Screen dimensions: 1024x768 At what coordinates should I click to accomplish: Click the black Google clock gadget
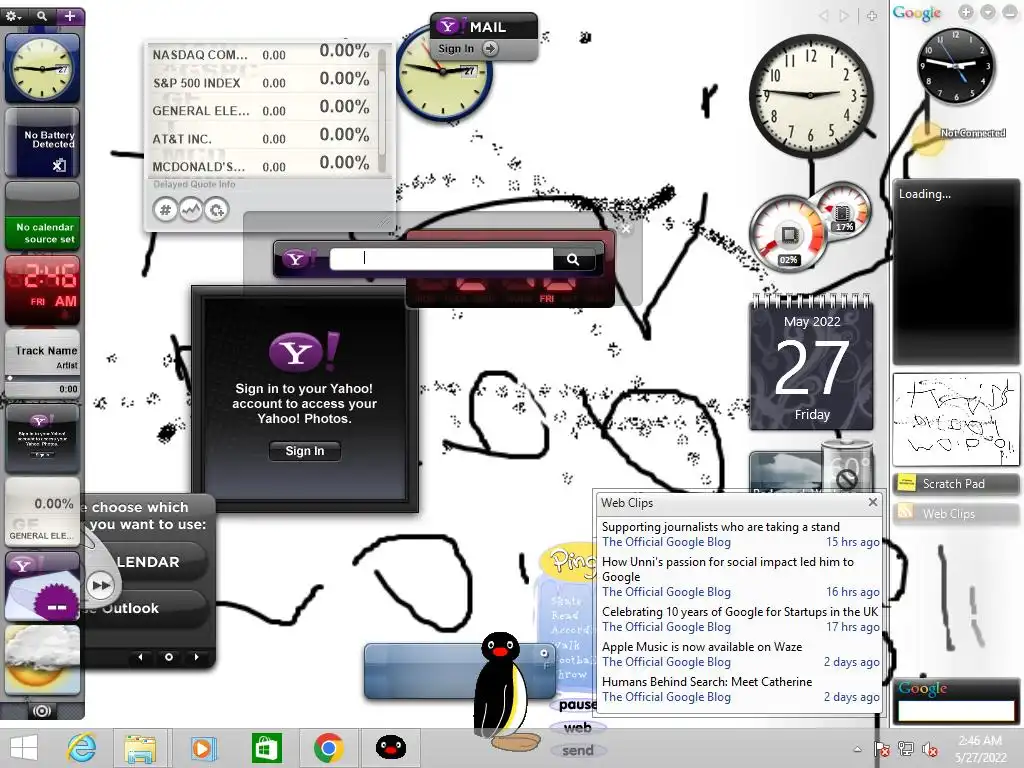(955, 66)
